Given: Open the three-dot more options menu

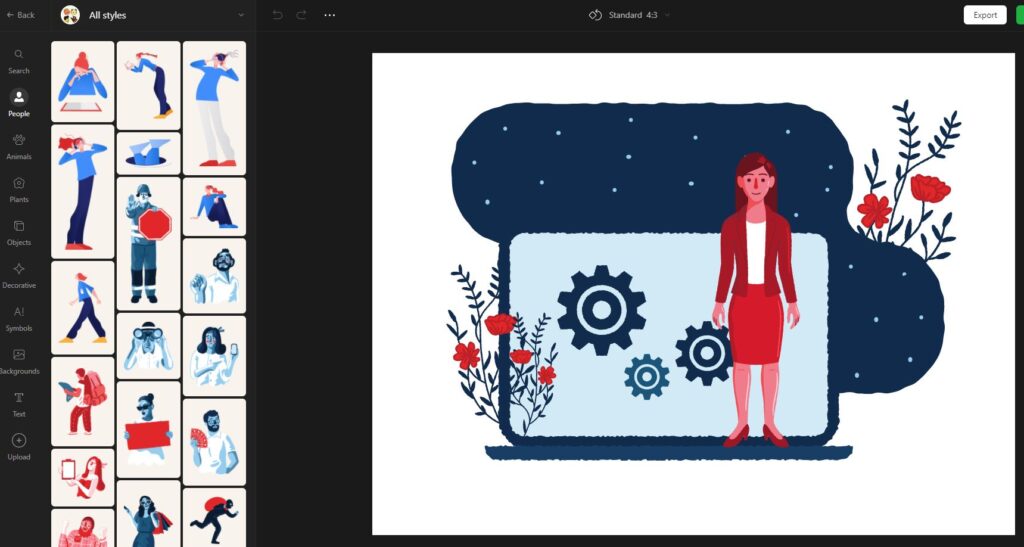Looking at the screenshot, I should (330, 15).
